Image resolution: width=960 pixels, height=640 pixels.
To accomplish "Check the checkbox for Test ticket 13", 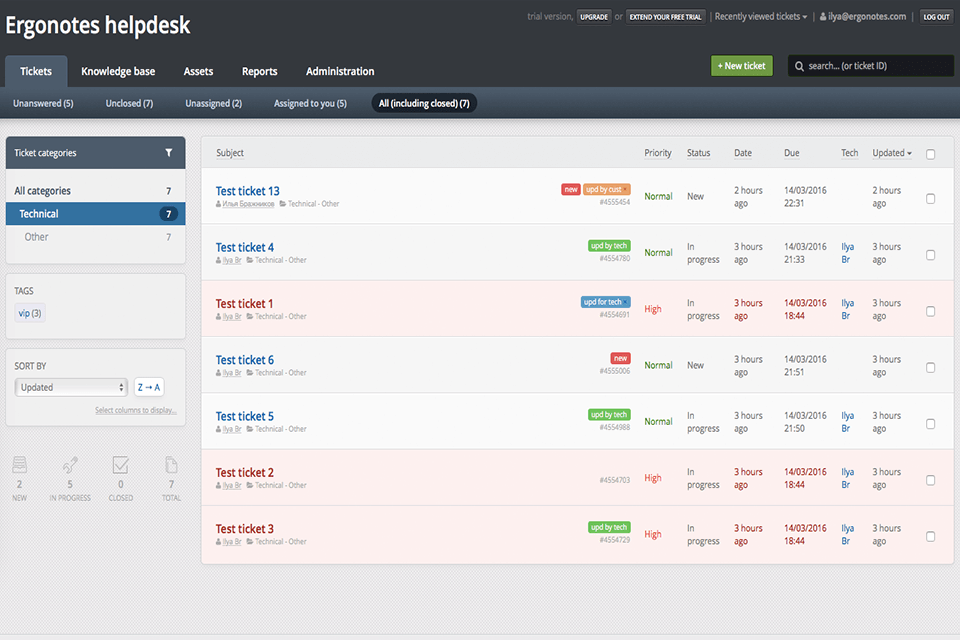I will click(930, 197).
